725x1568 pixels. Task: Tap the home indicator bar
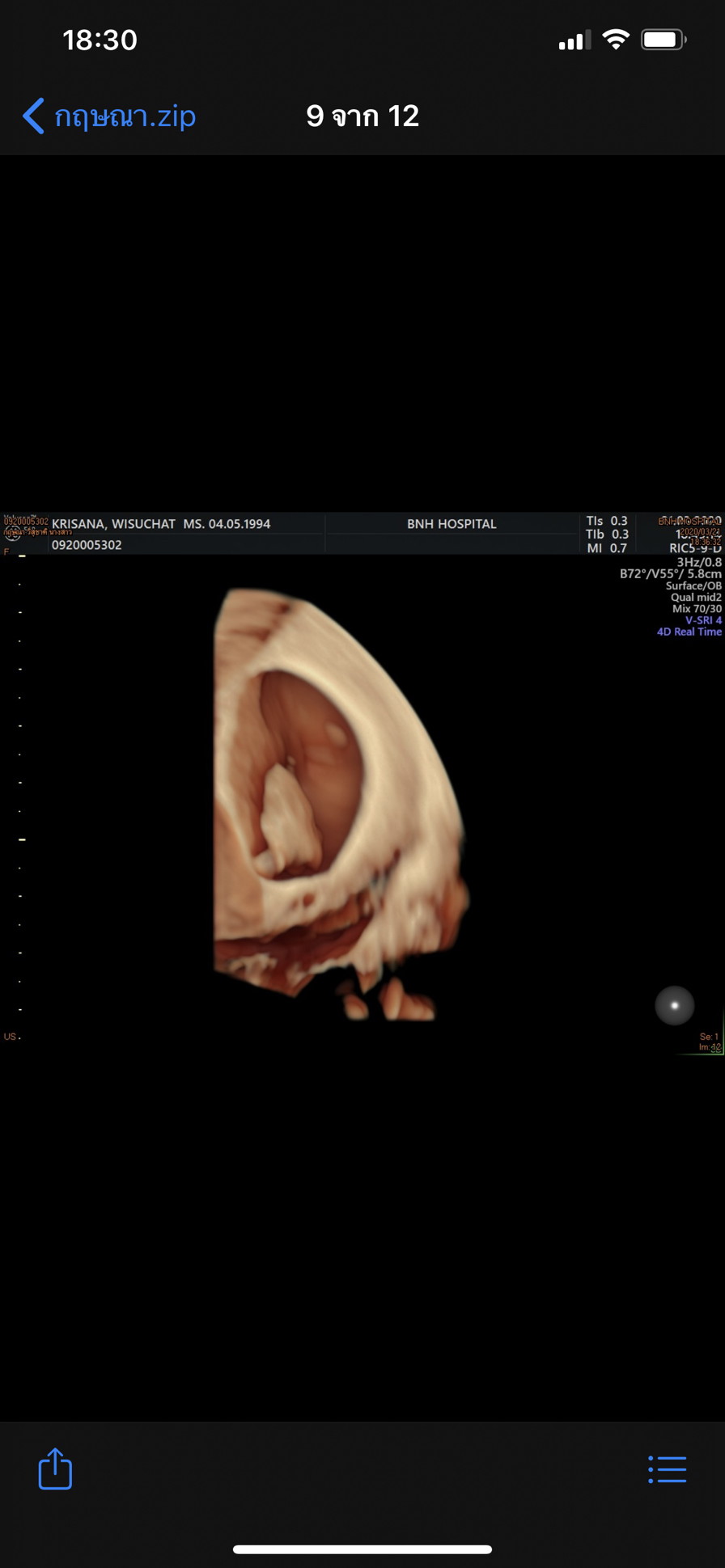362,1549
